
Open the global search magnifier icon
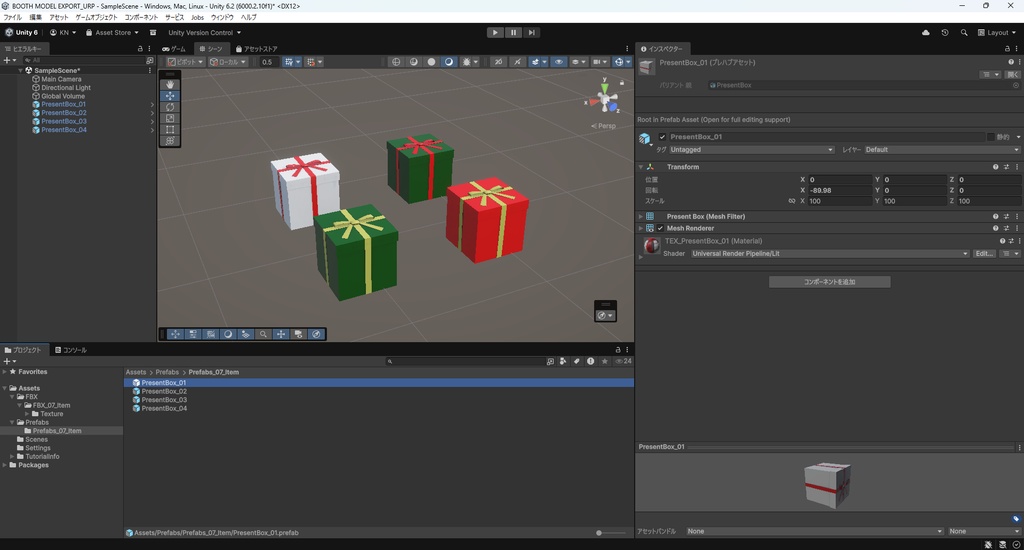964,33
